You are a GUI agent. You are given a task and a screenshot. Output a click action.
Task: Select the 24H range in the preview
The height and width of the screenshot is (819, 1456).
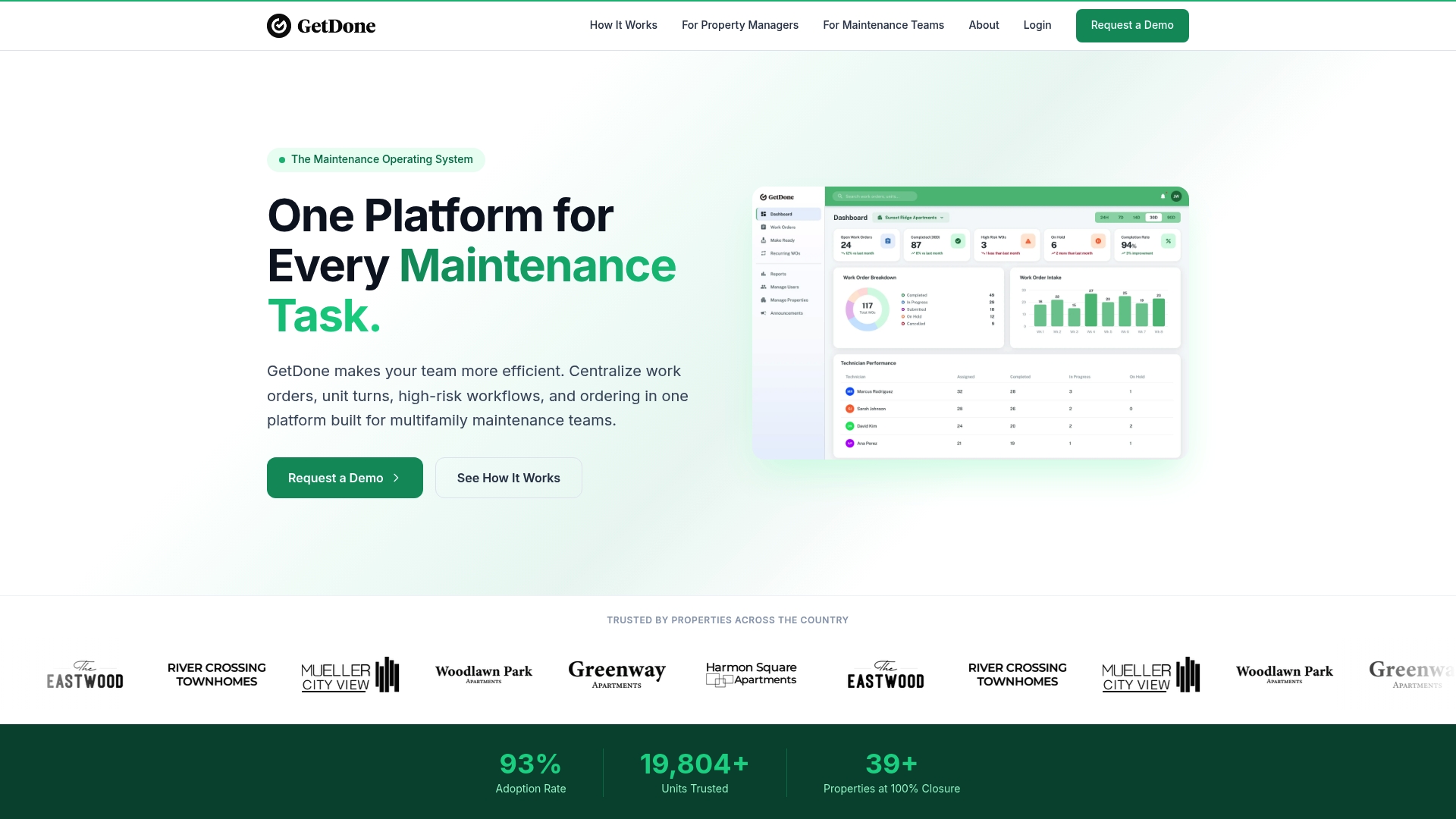point(1104,218)
